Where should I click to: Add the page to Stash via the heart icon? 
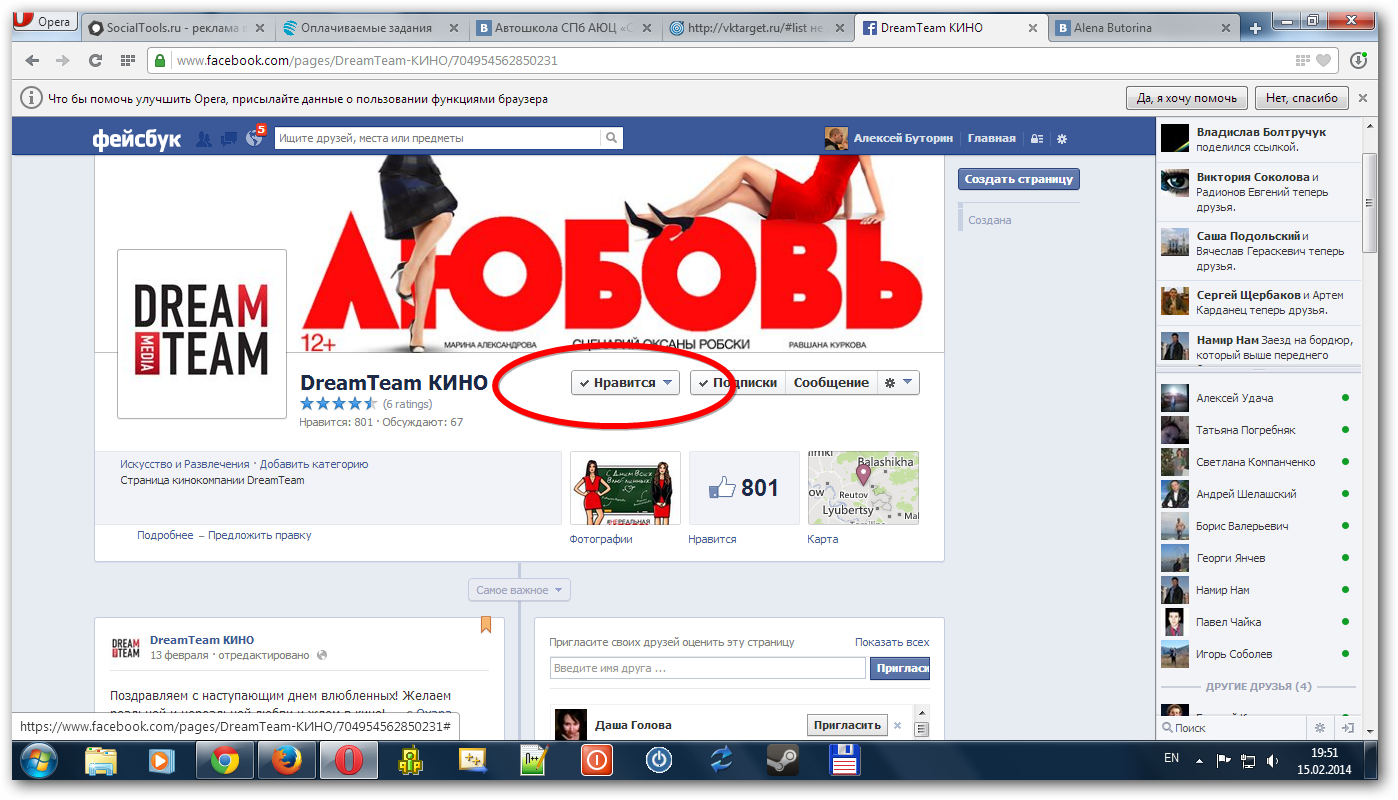click(1324, 61)
